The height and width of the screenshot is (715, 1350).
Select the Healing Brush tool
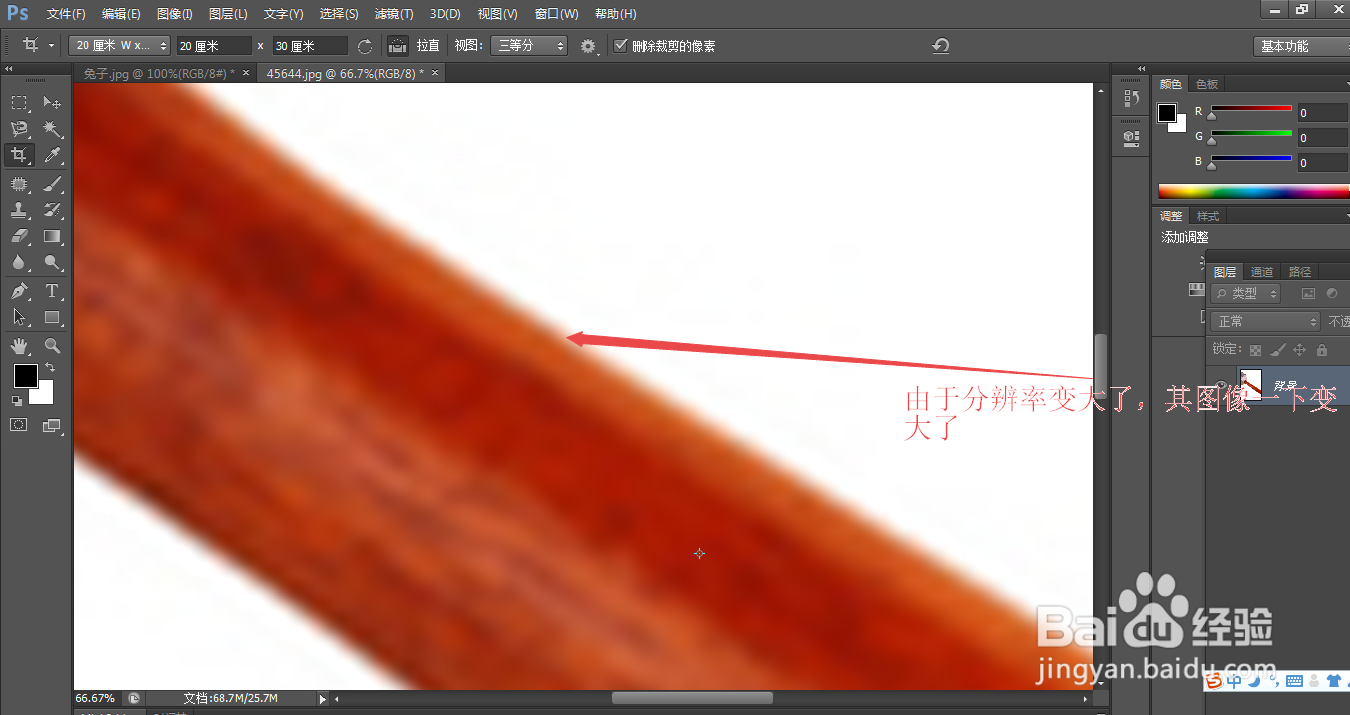click(19, 183)
